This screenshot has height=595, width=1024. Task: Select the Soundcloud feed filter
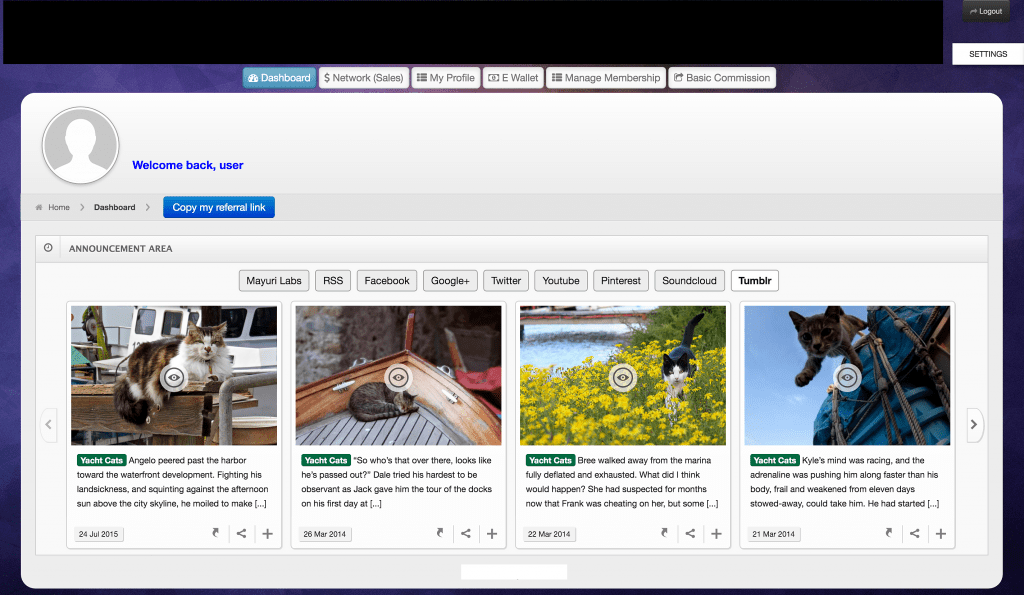pyautogui.click(x=689, y=281)
